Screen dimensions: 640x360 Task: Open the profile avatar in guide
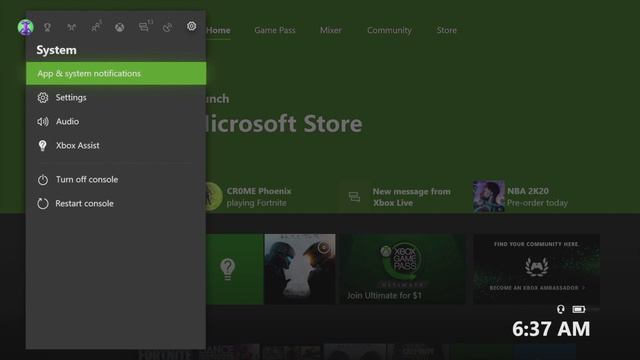click(25, 27)
